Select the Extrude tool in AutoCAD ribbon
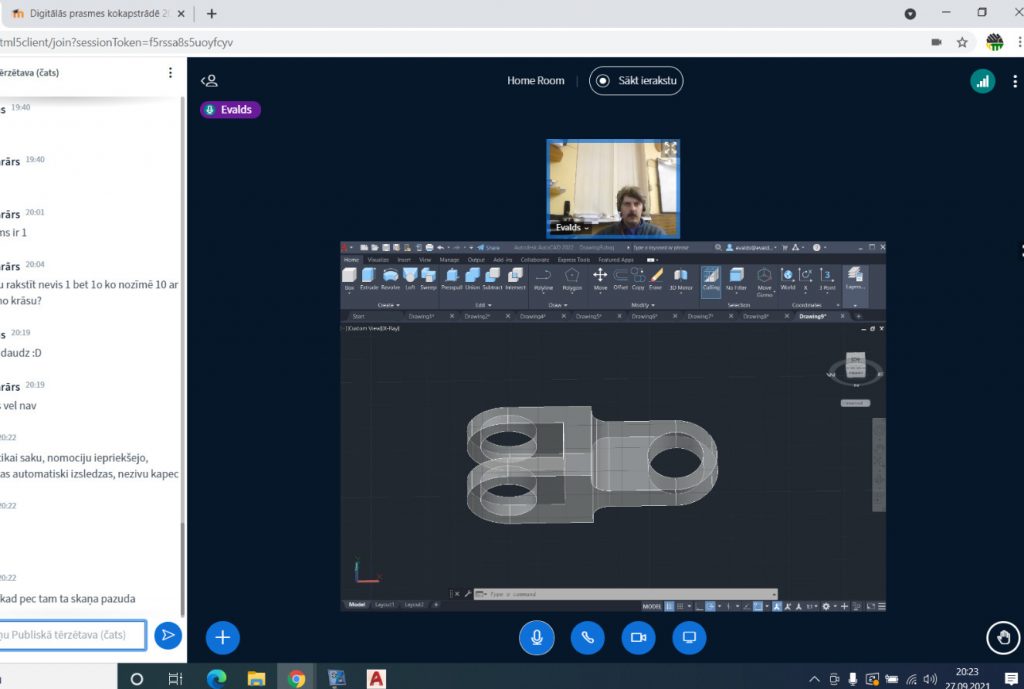The width and height of the screenshot is (1024, 689). (368, 278)
